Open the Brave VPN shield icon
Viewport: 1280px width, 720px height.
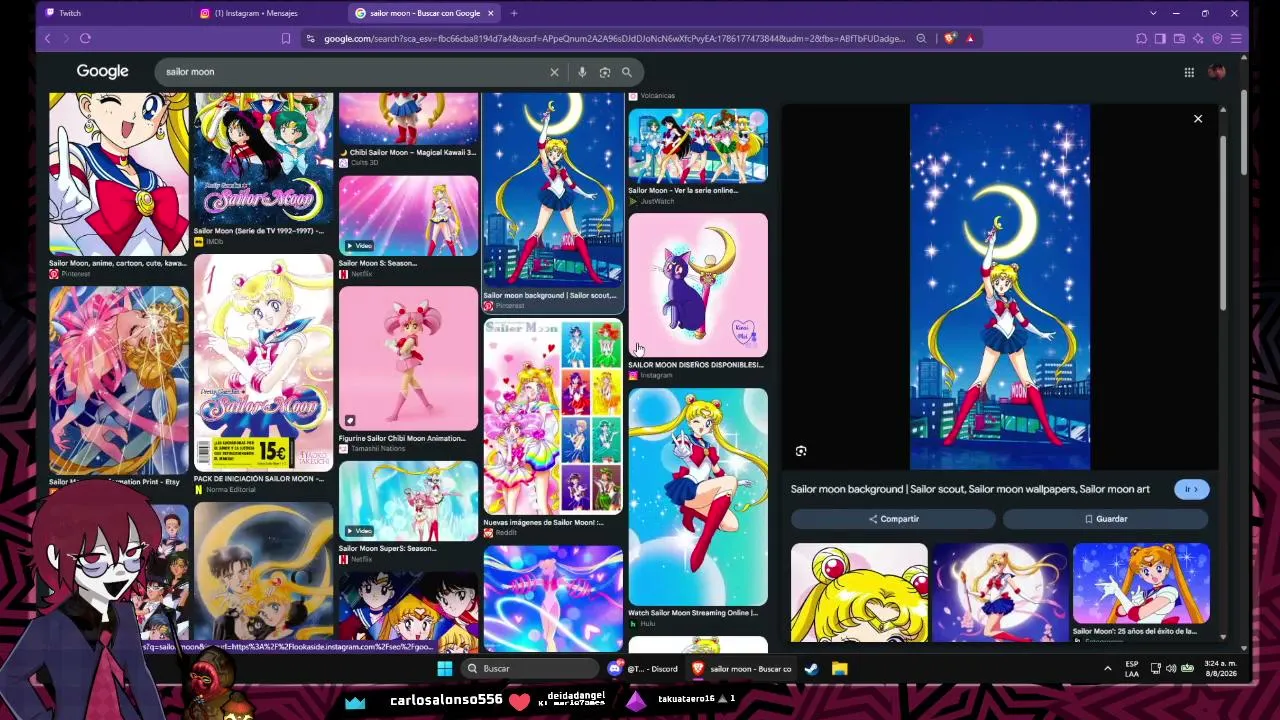coord(1217,39)
